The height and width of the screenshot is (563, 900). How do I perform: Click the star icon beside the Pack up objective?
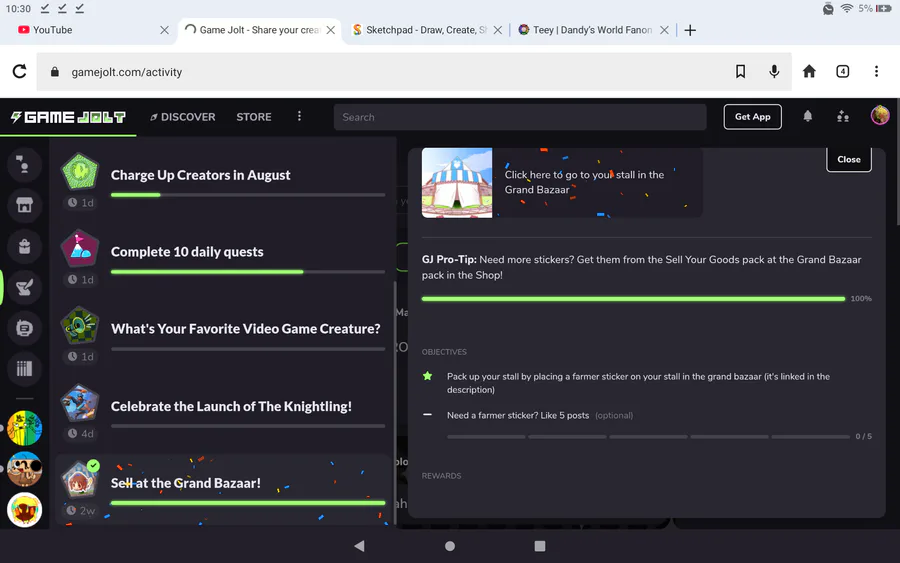pyautogui.click(x=427, y=376)
